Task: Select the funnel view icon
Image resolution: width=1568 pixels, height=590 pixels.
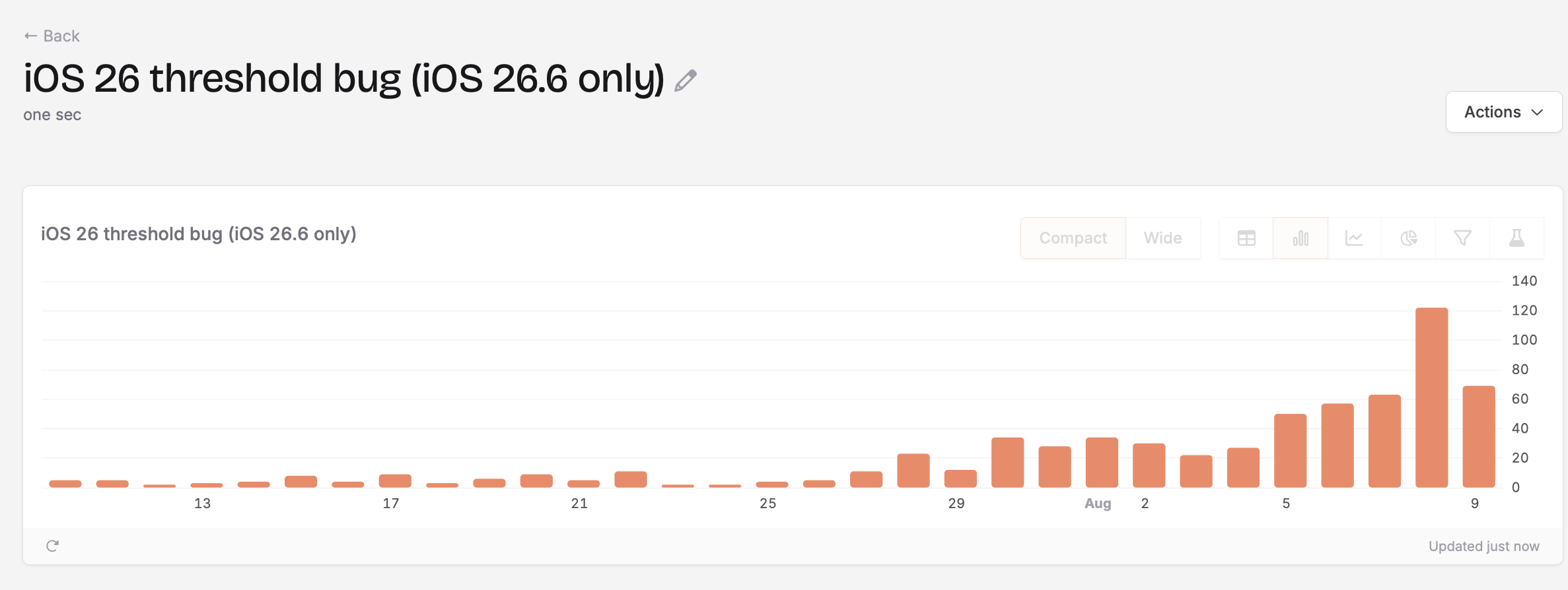Action: click(1463, 238)
